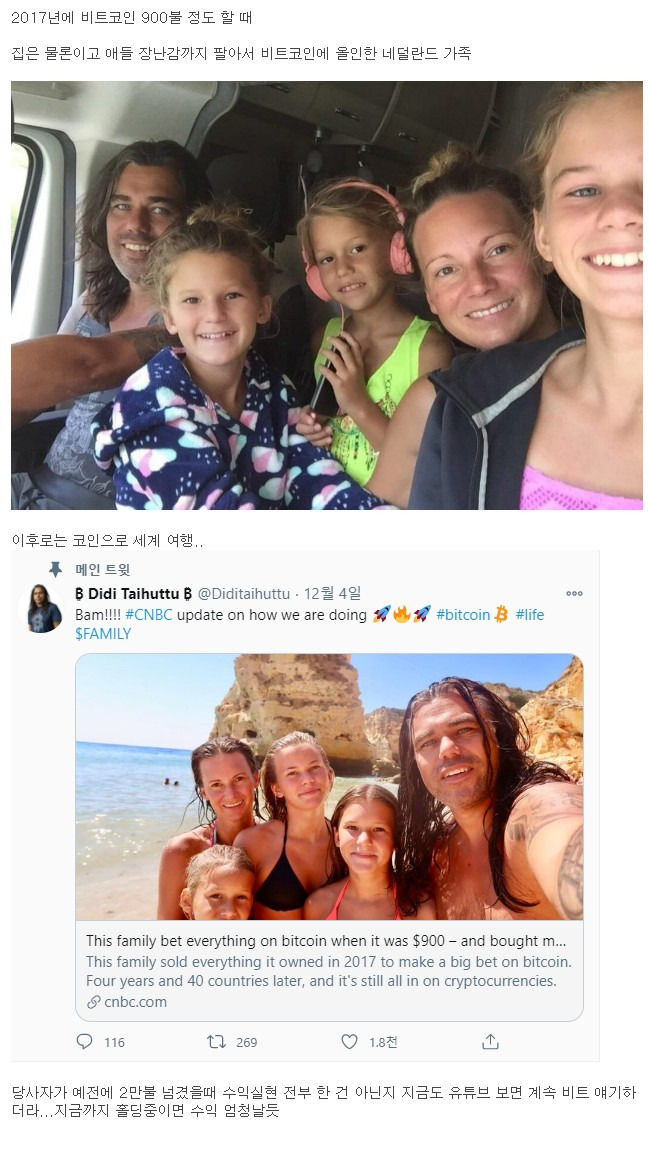Screen dimensions: 648x1161
Task: Open the #bitcoin hashtag
Action: click(x=463, y=615)
